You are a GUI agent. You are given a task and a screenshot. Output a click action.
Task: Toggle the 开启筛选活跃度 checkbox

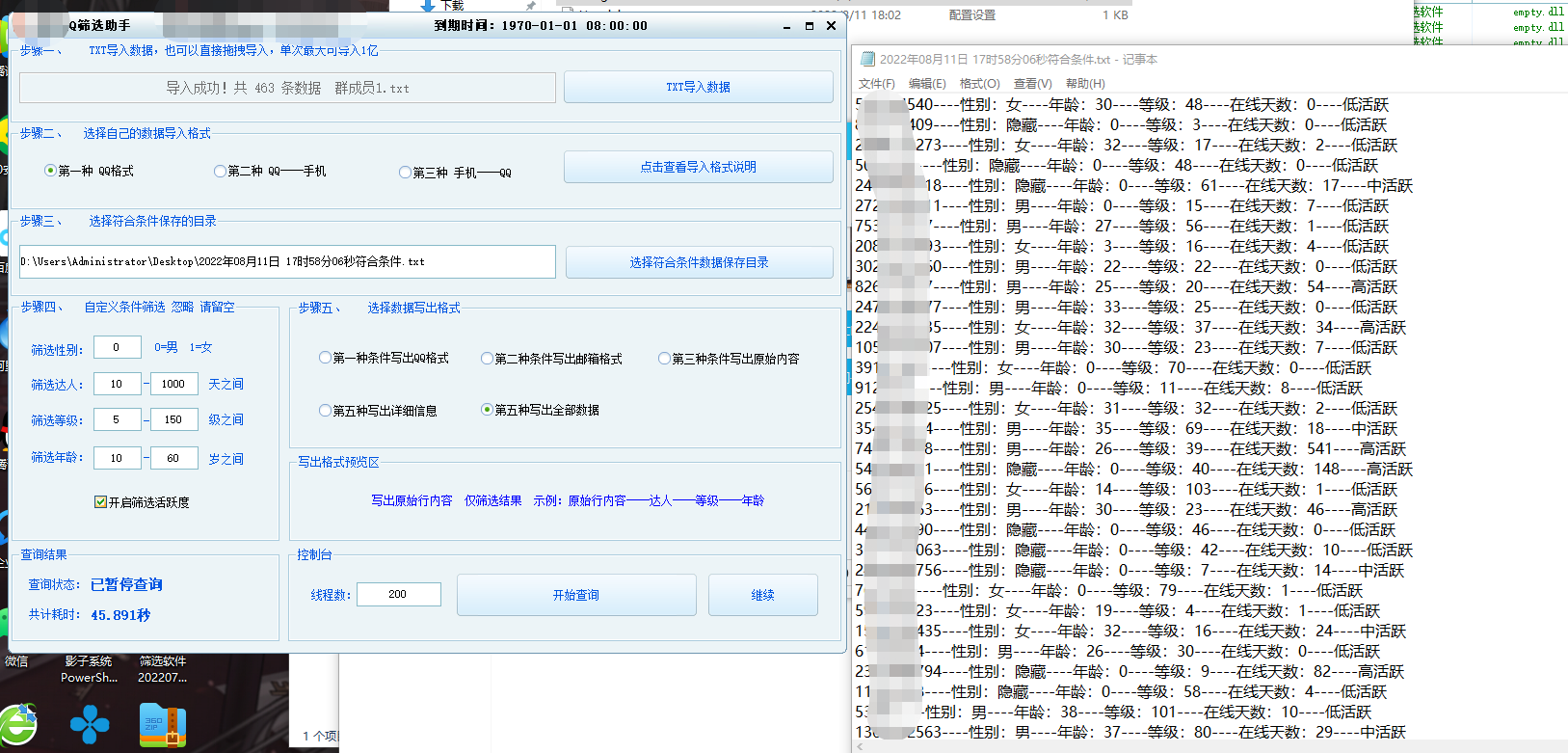tap(100, 502)
